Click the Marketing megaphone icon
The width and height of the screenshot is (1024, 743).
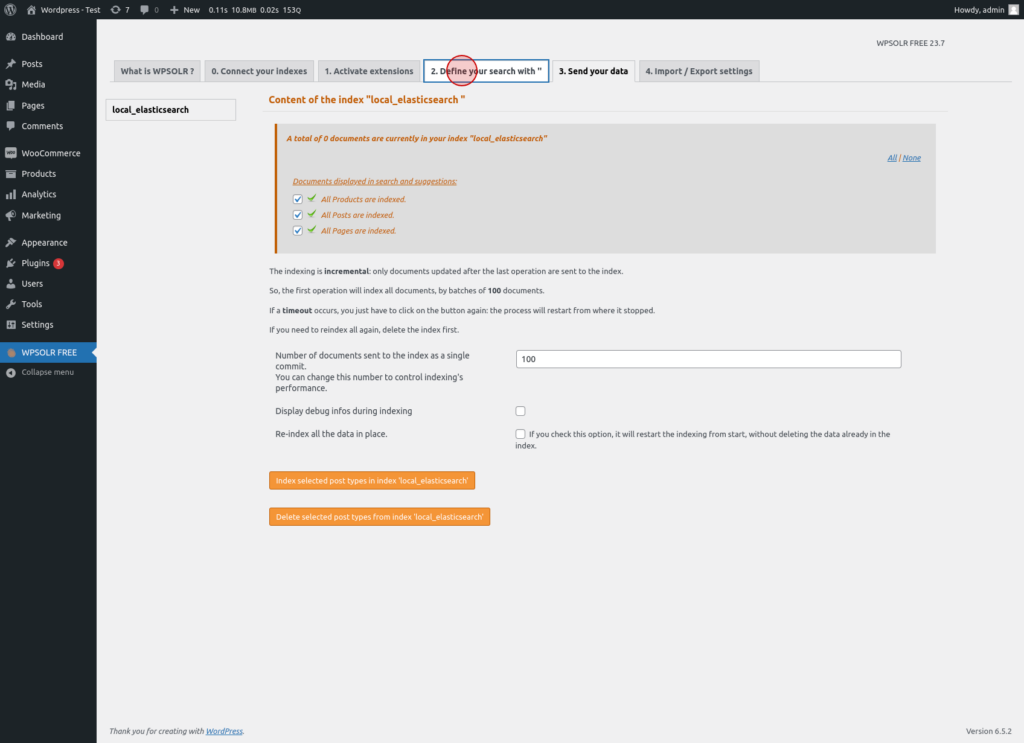[x=10, y=215]
